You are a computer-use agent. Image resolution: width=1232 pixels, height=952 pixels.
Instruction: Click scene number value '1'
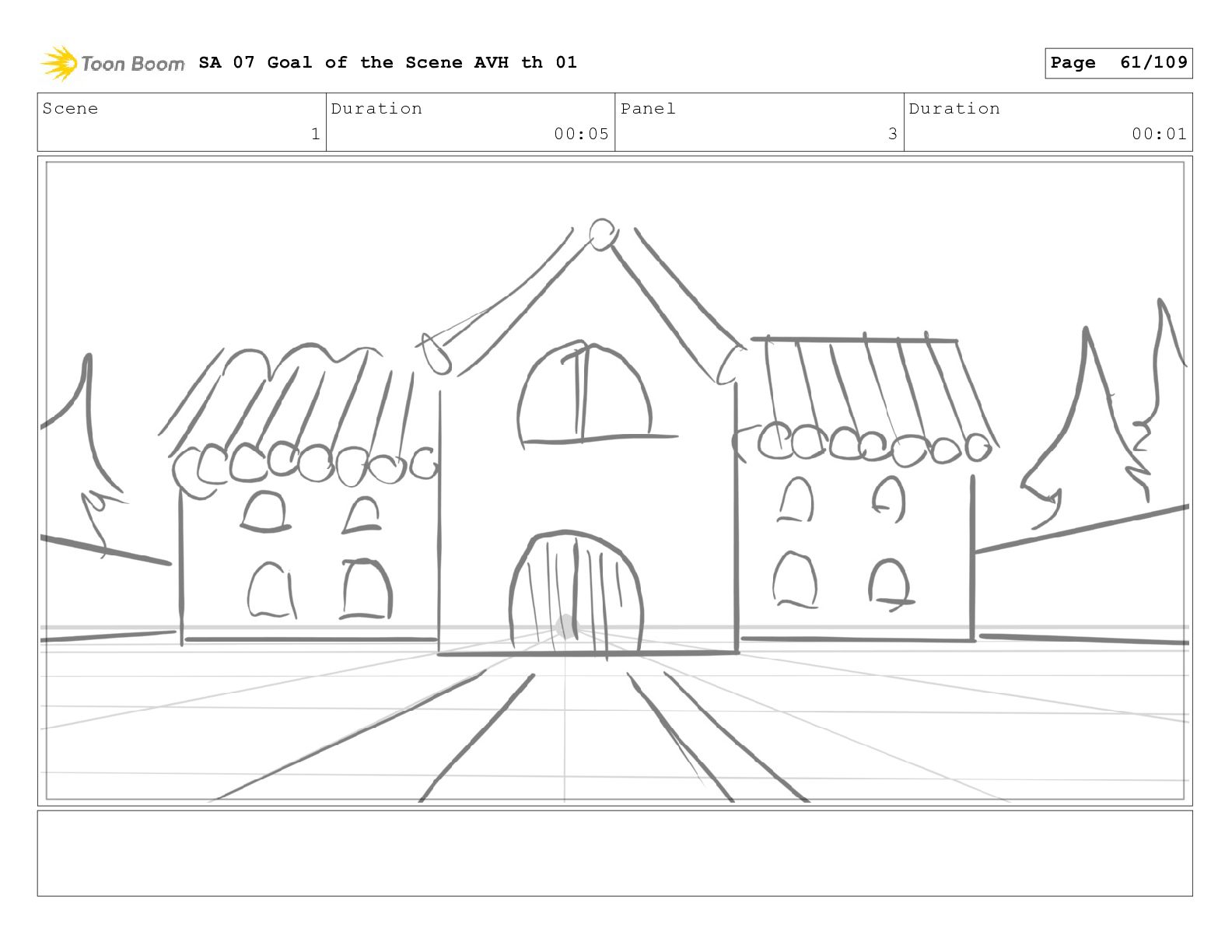click(315, 134)
